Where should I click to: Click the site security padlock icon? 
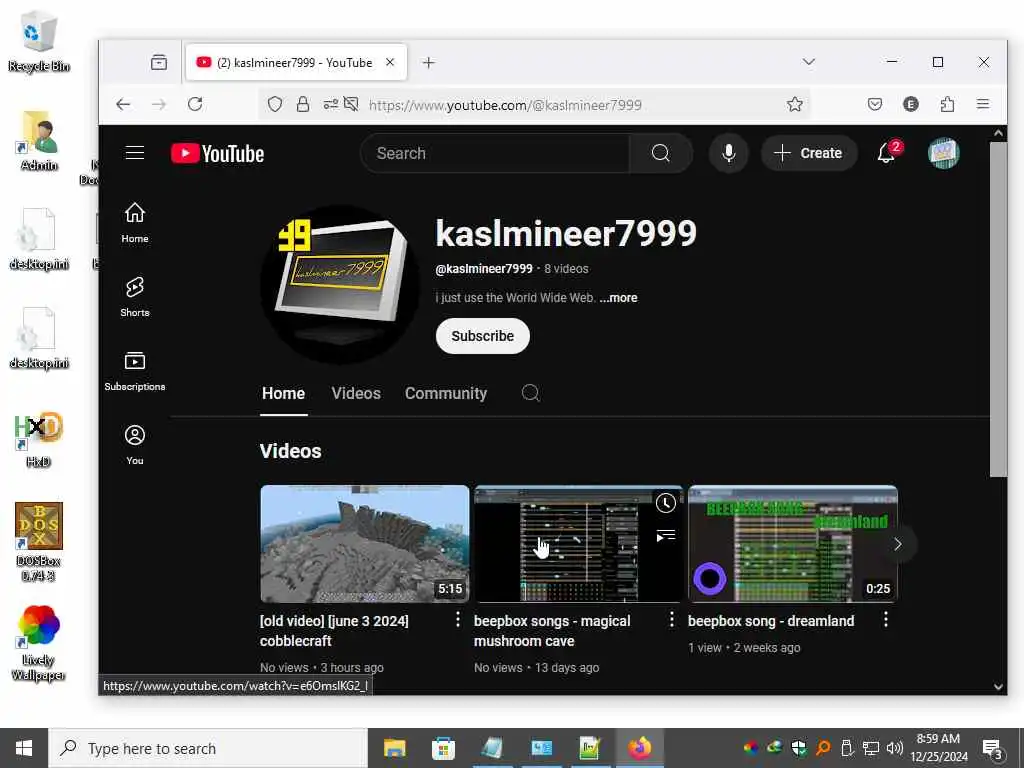tap(302, 104)
